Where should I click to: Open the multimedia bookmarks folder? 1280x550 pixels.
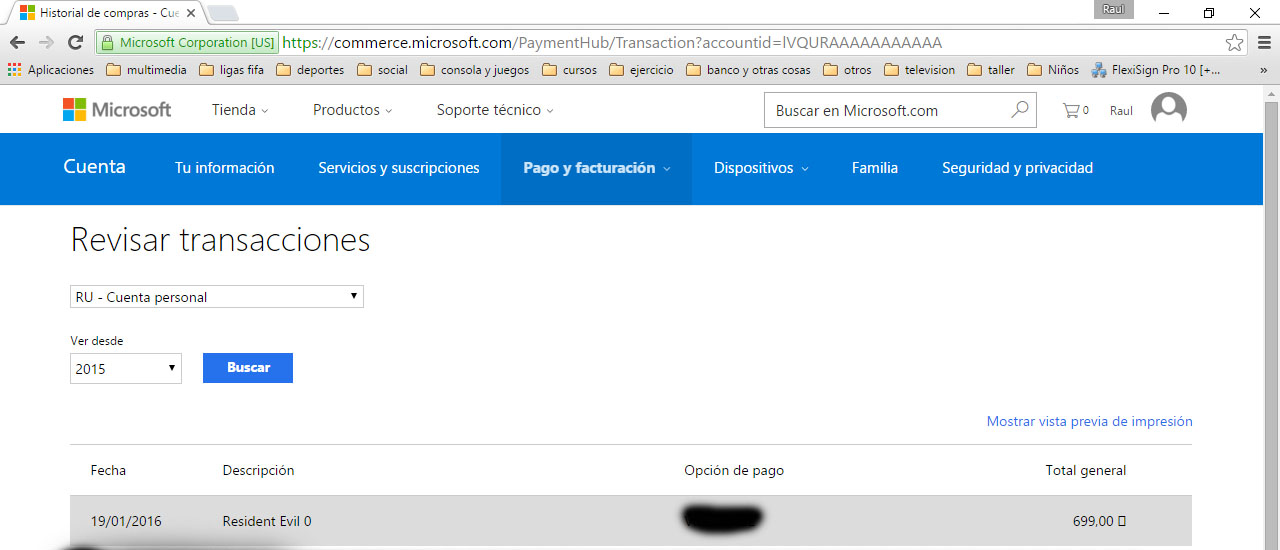tap(146, 70)
